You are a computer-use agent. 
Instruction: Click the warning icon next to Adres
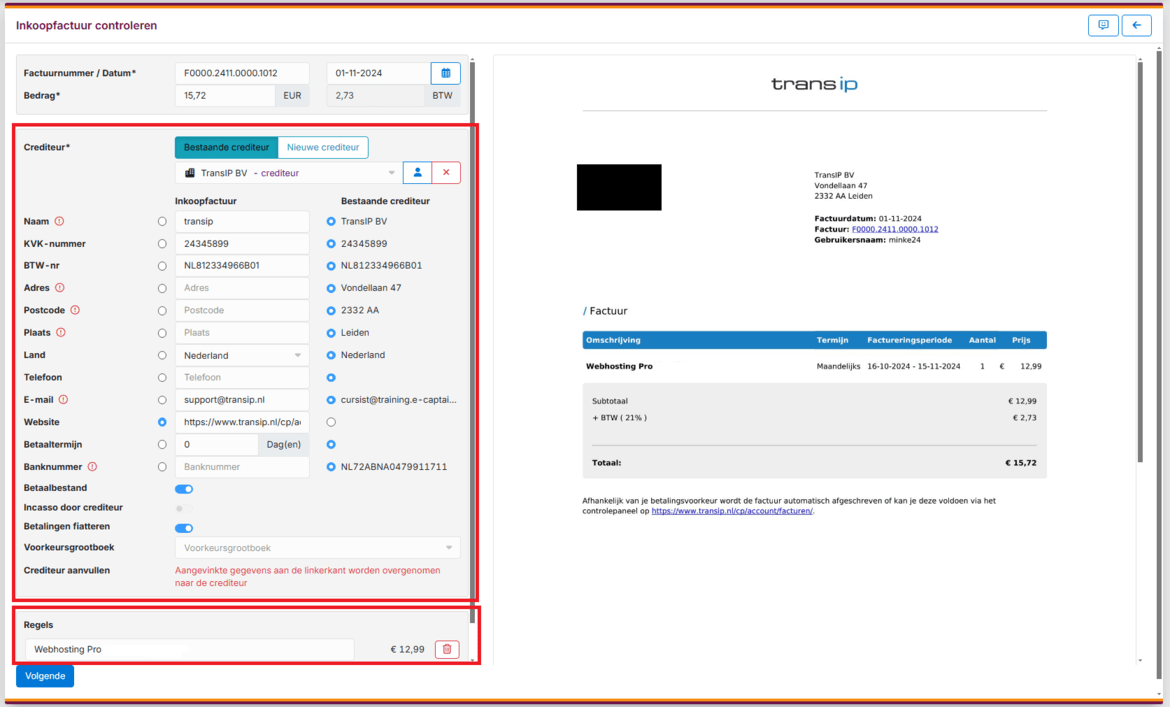(60, 288)
